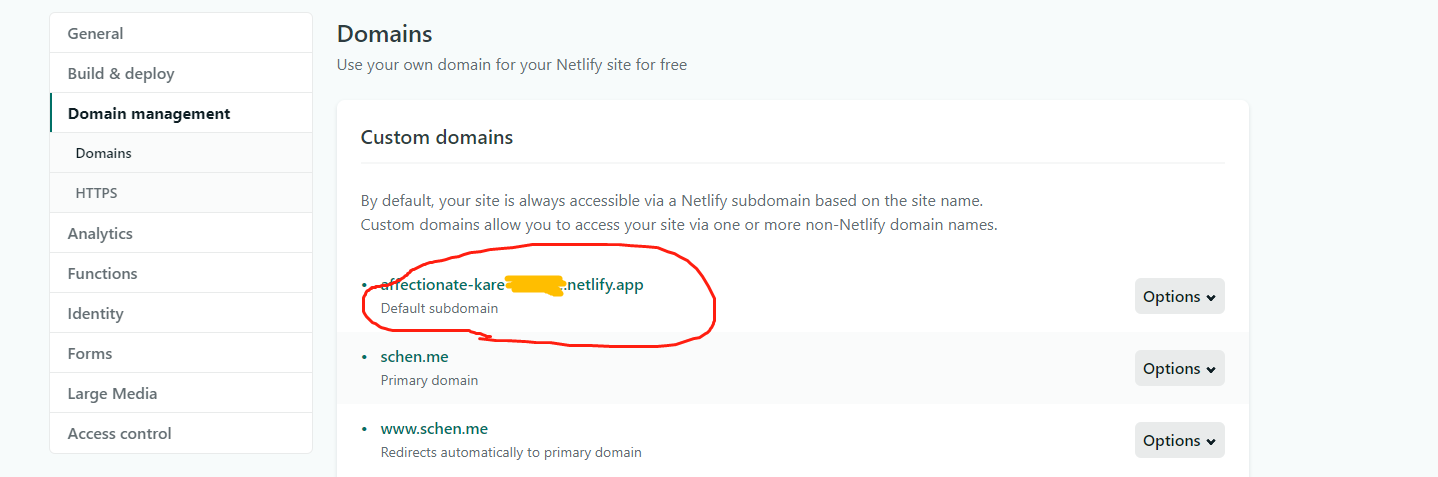Expand Options for schen.me primary domain
The image size is (1438, 477).
[x=1179, y=369]
